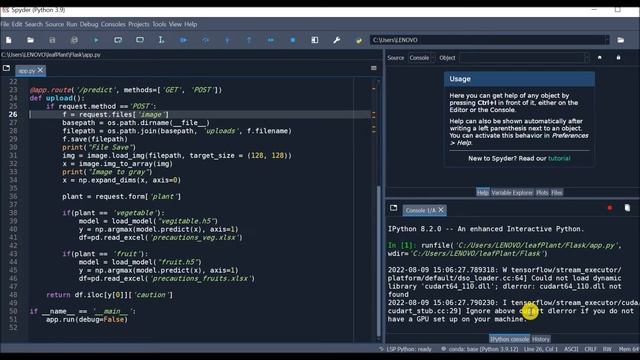Run current cell

118,40
